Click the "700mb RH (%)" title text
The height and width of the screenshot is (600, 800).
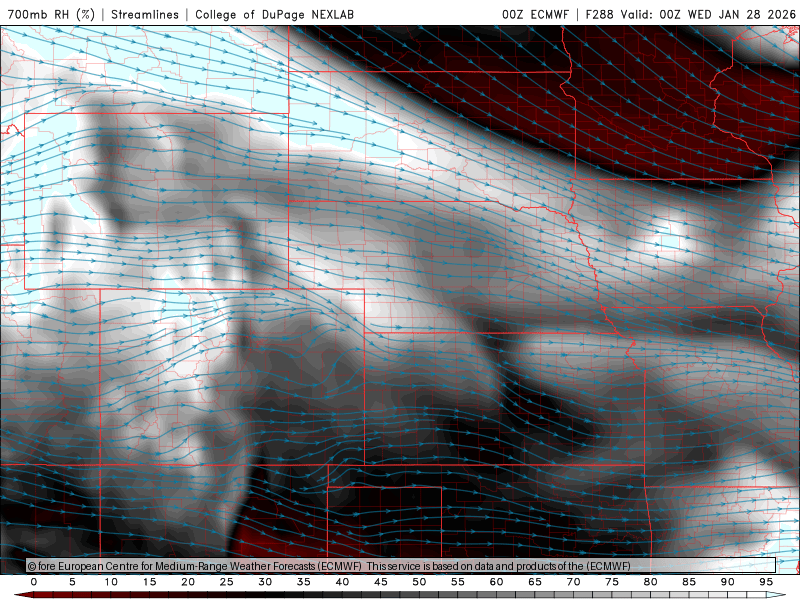52,14
